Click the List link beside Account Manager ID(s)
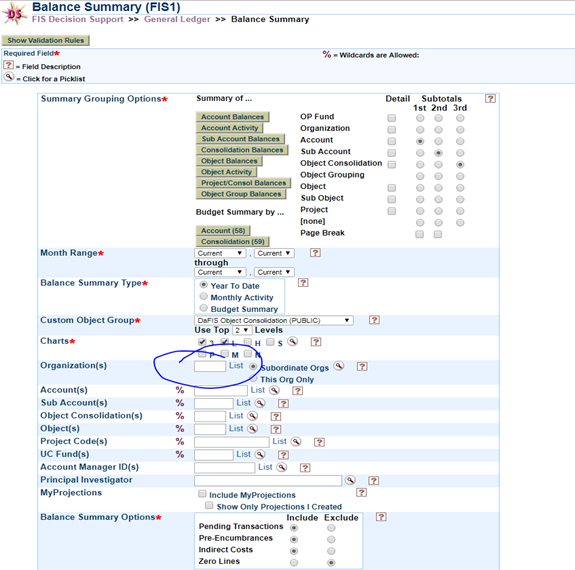Image resolution: width=575 pixels, height=570 pixels. pyautogui.click(x=265, y=467)
